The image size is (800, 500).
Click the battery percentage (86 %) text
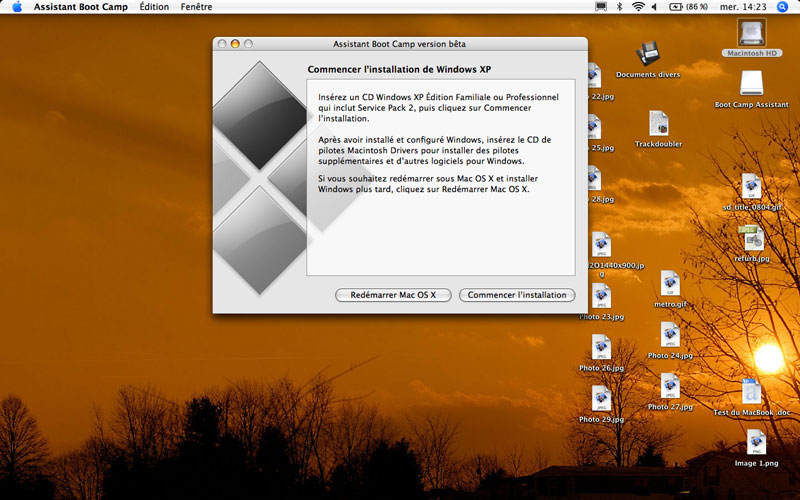click(697, 7)
